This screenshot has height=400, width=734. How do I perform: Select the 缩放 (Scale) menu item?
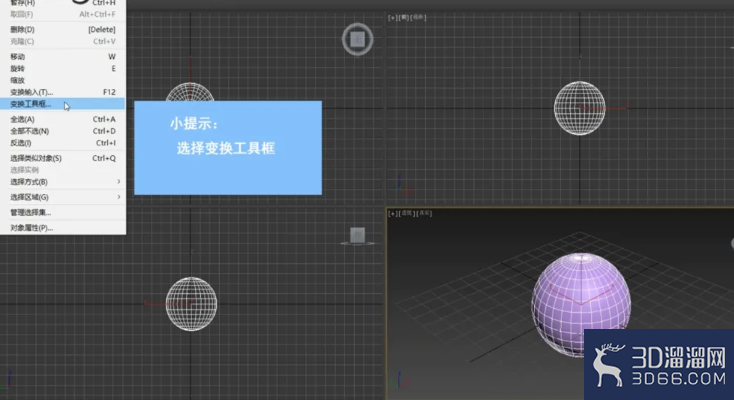click(x=63, y=80)
